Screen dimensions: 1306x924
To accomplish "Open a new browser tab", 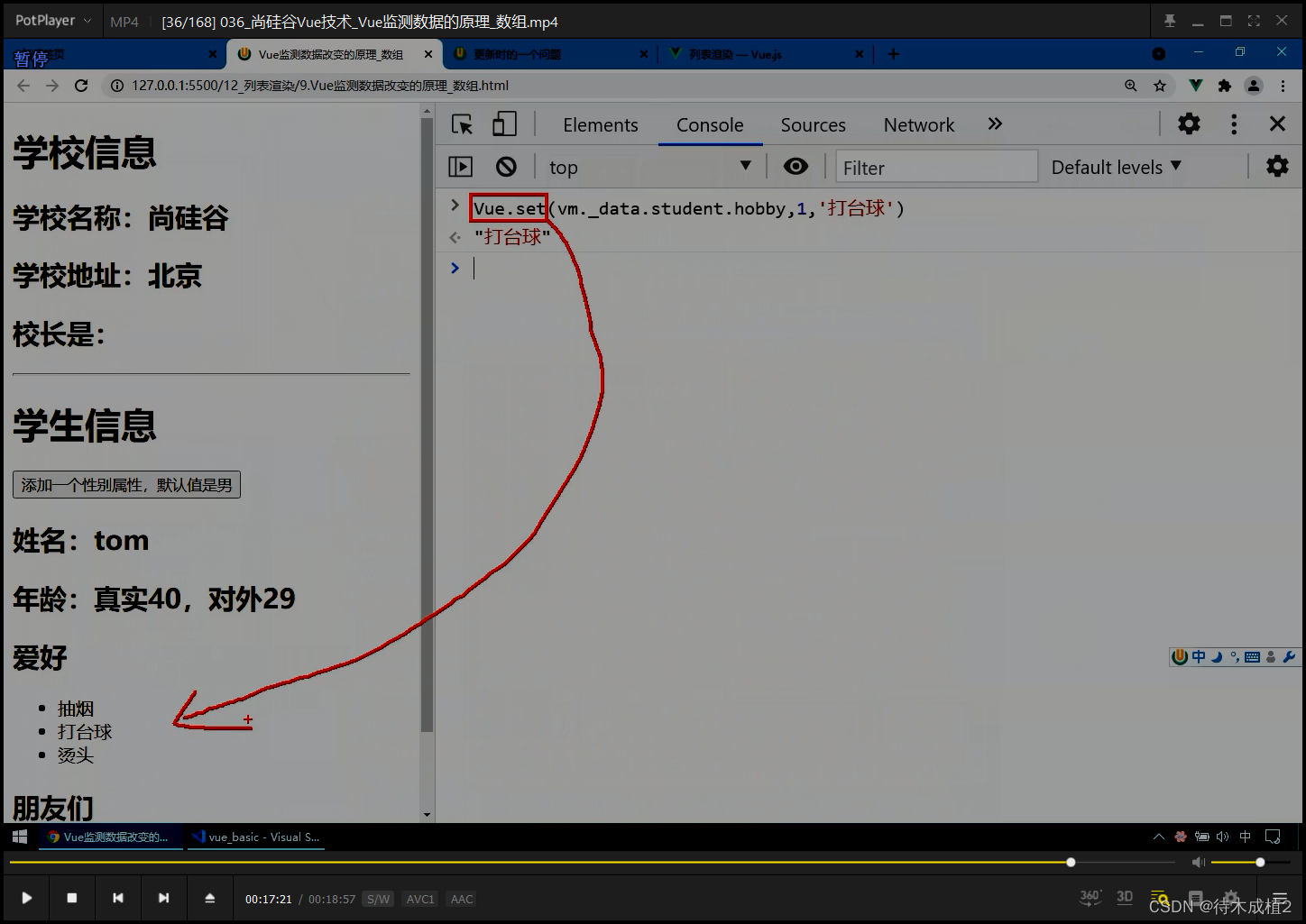I will (x=893, y=54).
